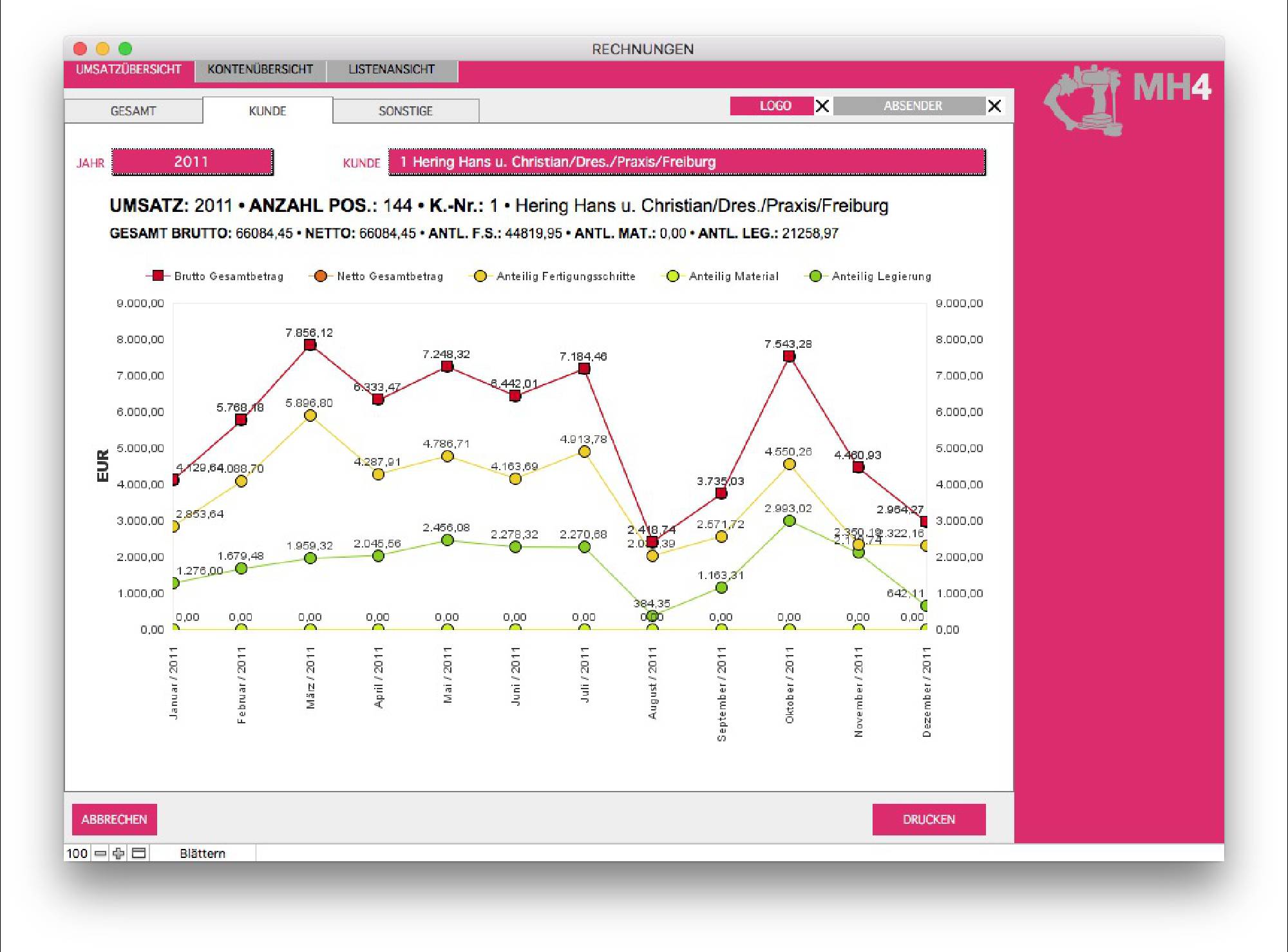Screen dimensions: 1288x952
Task: Toggle the X checkbox next to ABSENDER
Action: pyautogui.click(x=994, y=106)
